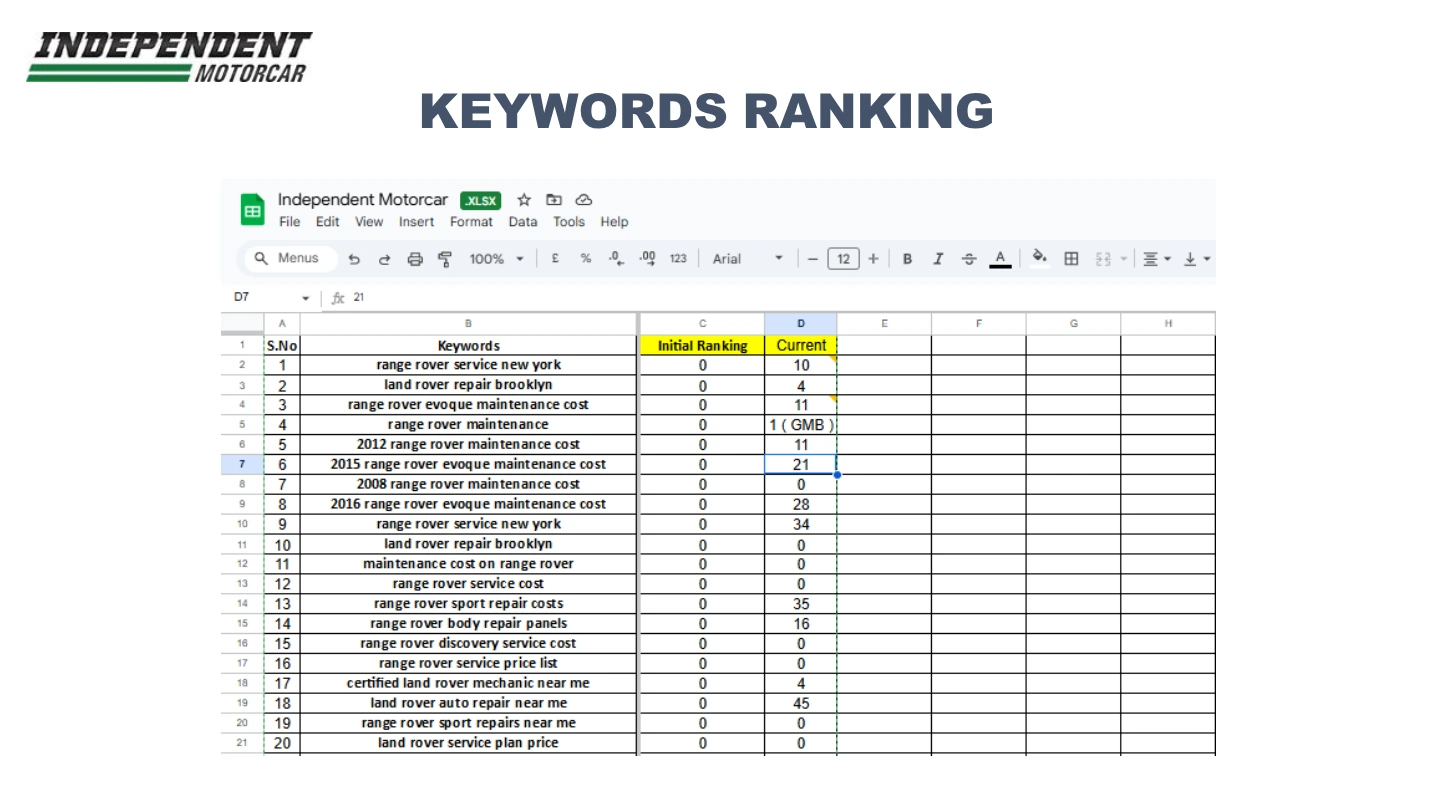Screen dimensions: 1440x810
Task: Activate the paint format tool
Action: click(x=445, y=259)
